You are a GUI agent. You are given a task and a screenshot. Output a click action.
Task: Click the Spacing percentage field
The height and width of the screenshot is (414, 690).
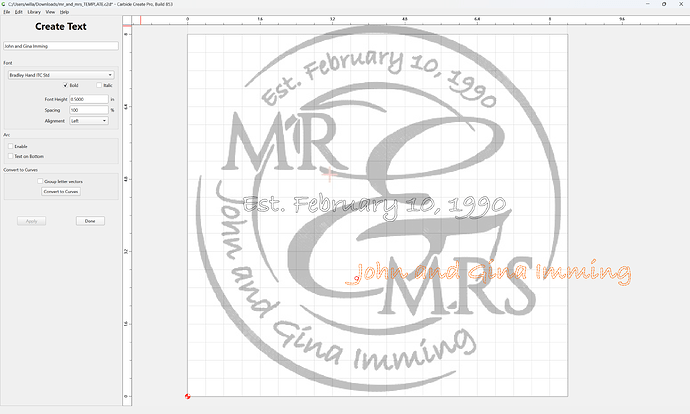(89, 110)
